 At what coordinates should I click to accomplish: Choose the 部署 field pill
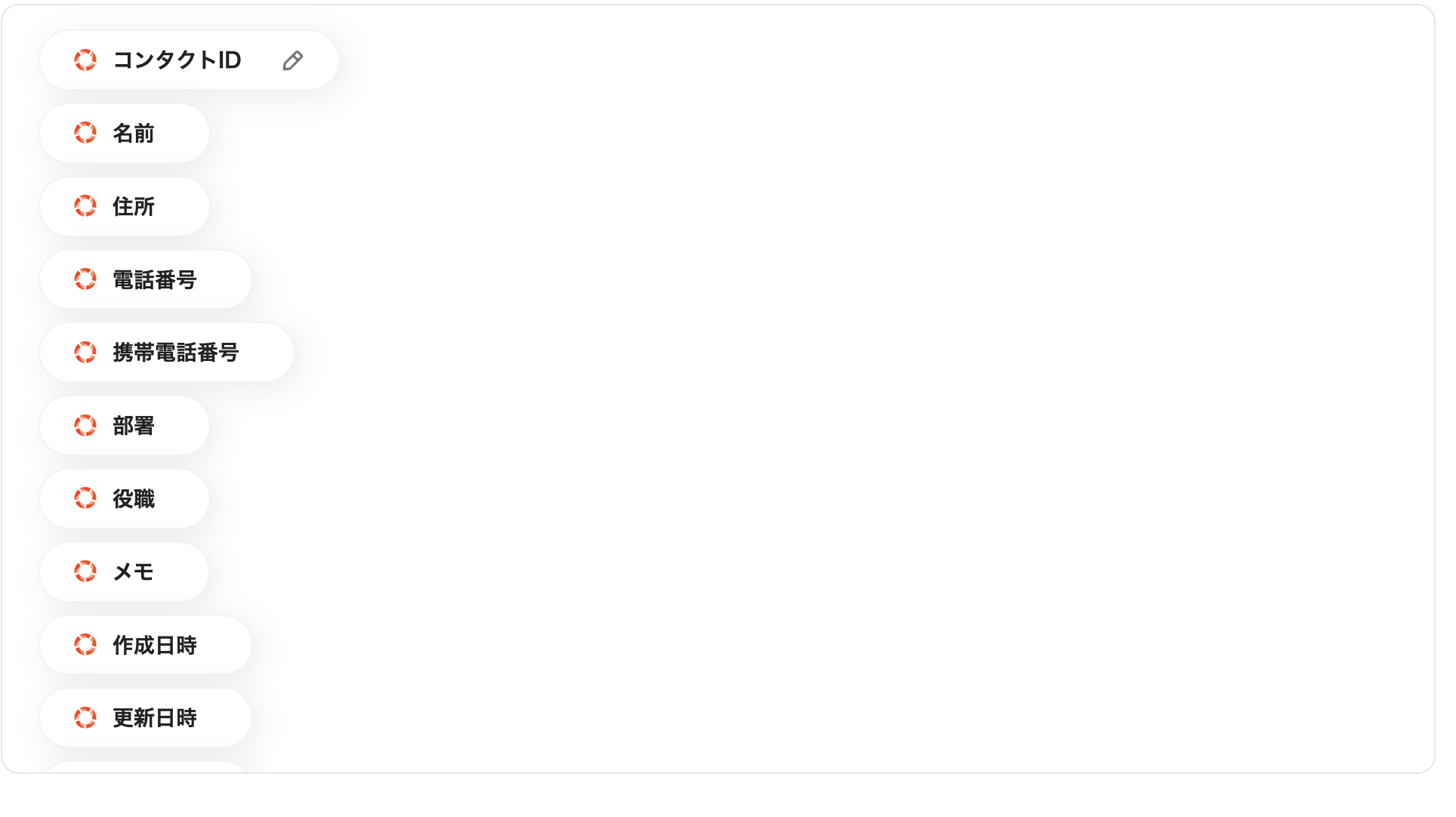tap(125, 425)
